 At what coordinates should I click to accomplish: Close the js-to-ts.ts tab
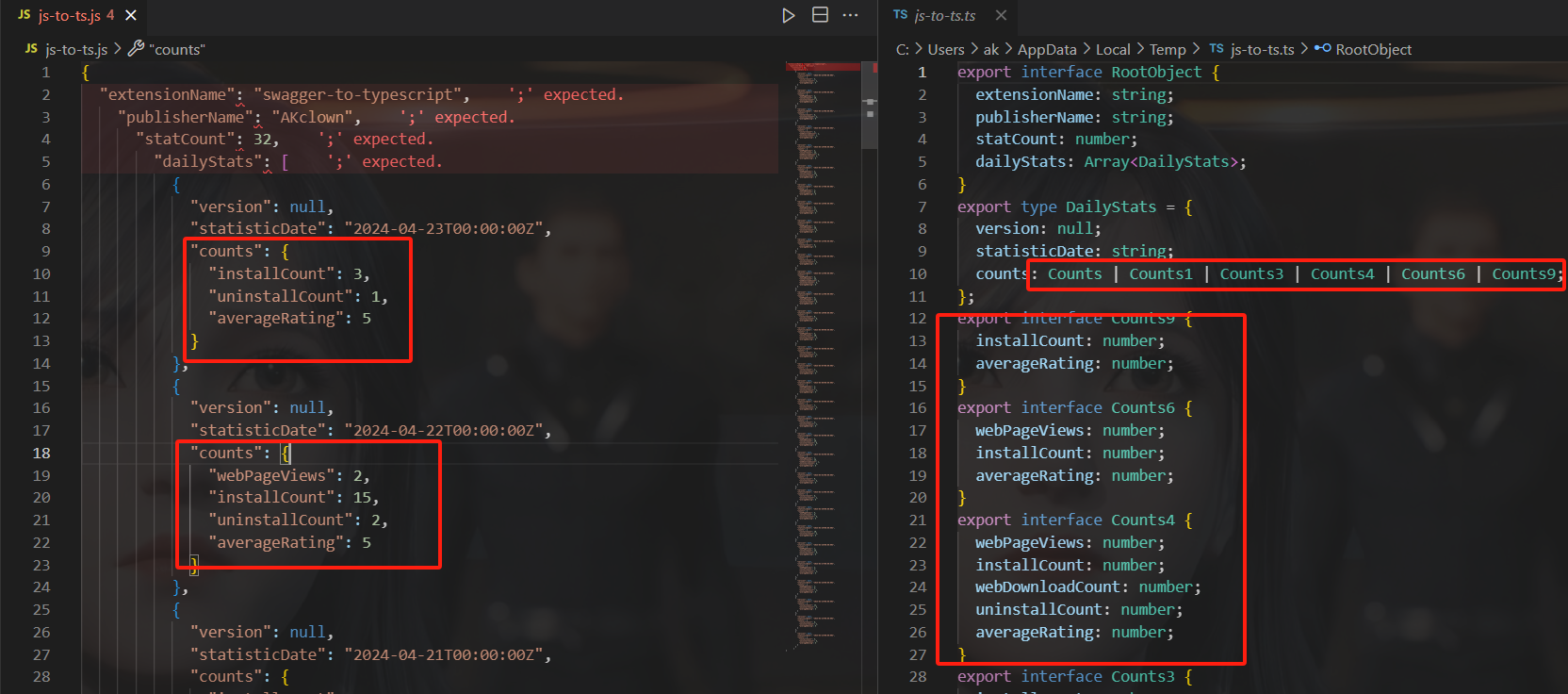[1002, 15]
